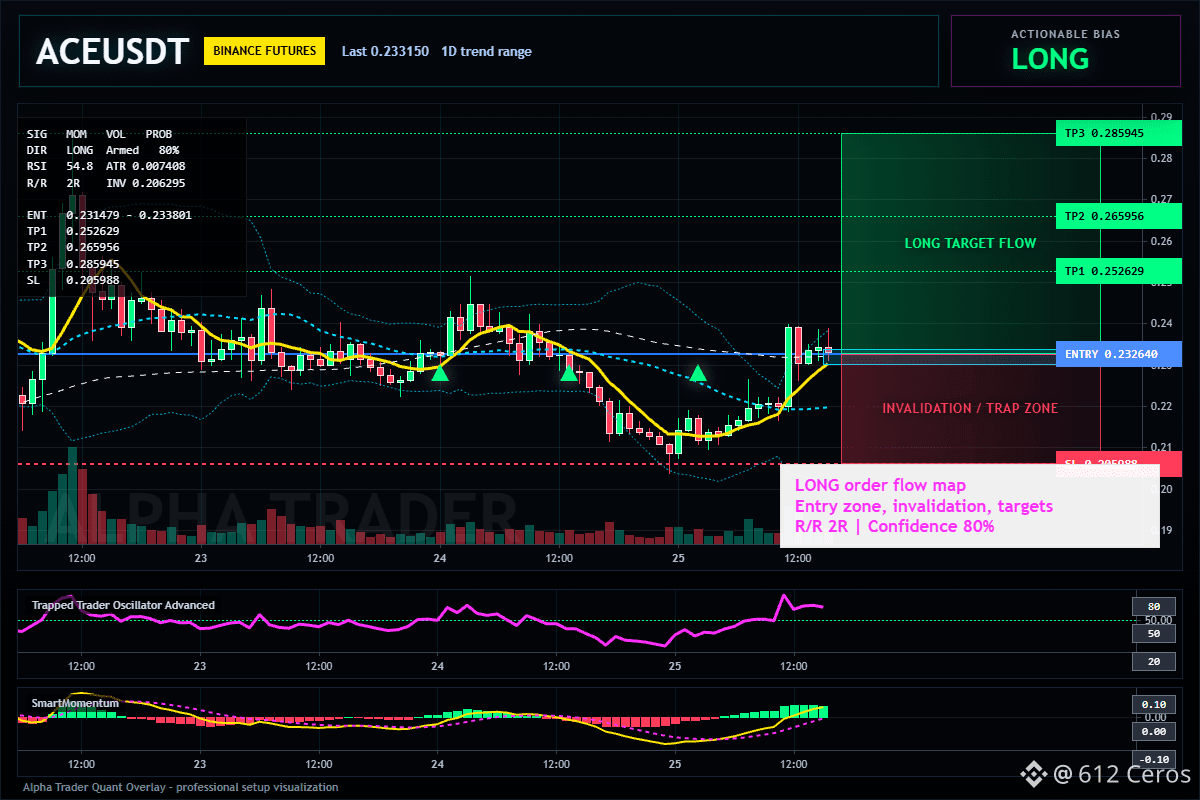Click the Last 0.233150 price text
Viewport: 1200px width, 800px height.
pos(385,51)
